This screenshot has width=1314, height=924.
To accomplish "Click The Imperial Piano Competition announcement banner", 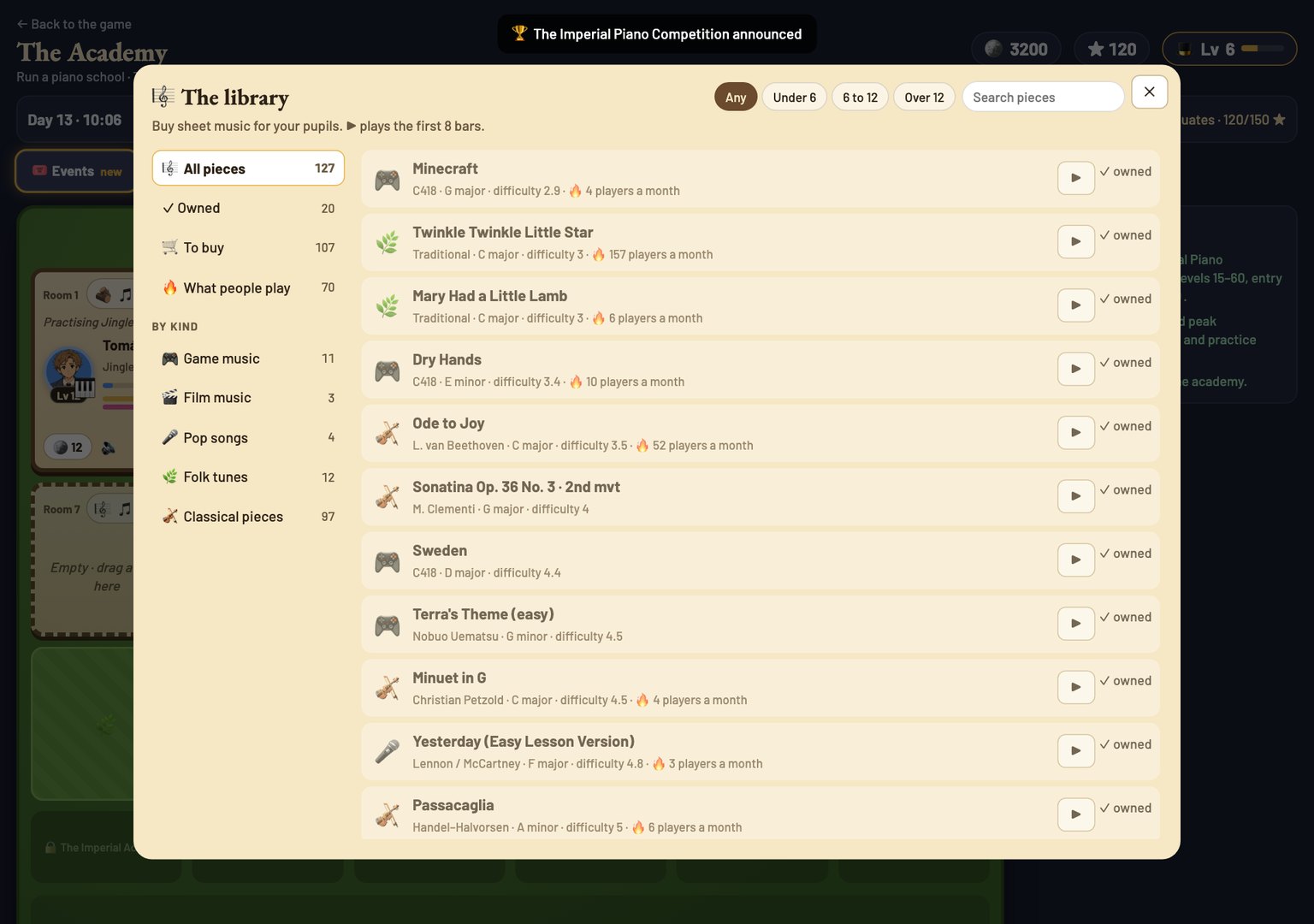I will coord(657,34).
